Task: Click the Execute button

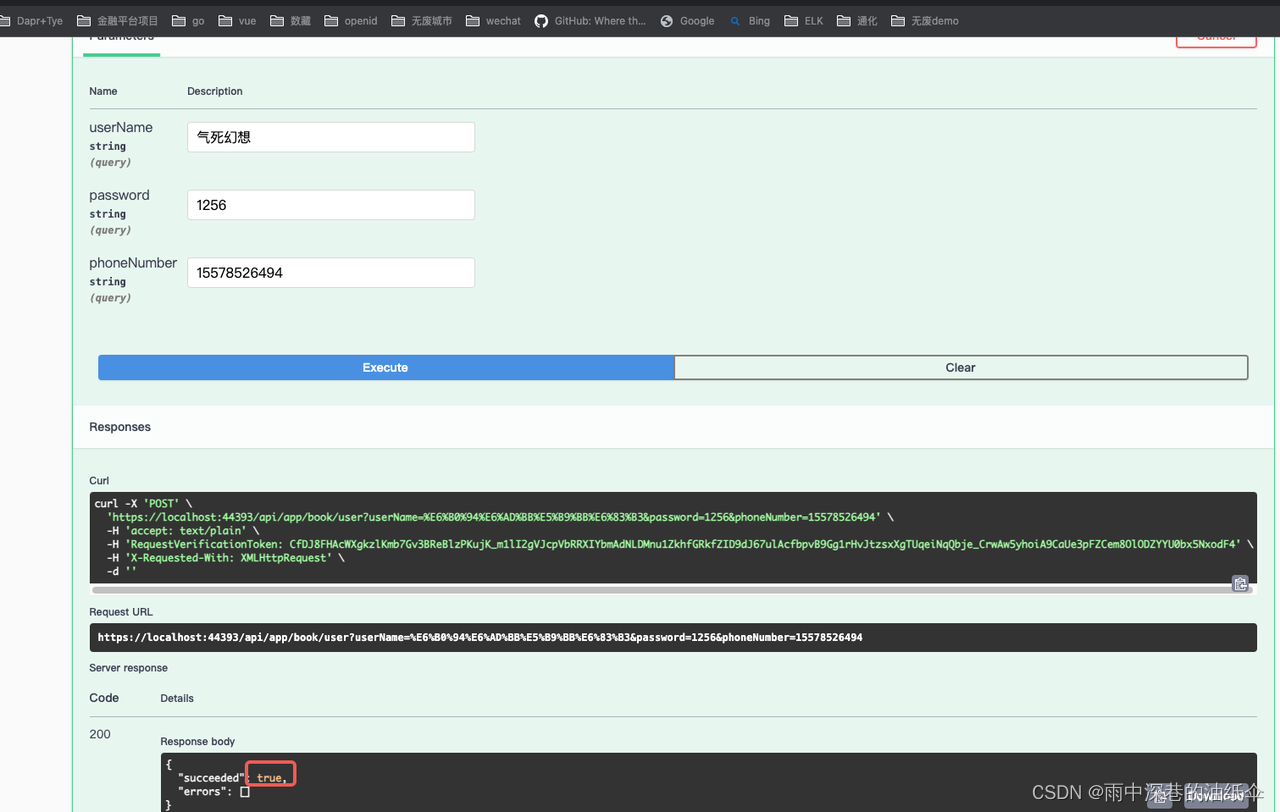Action: tap(386, 368)
